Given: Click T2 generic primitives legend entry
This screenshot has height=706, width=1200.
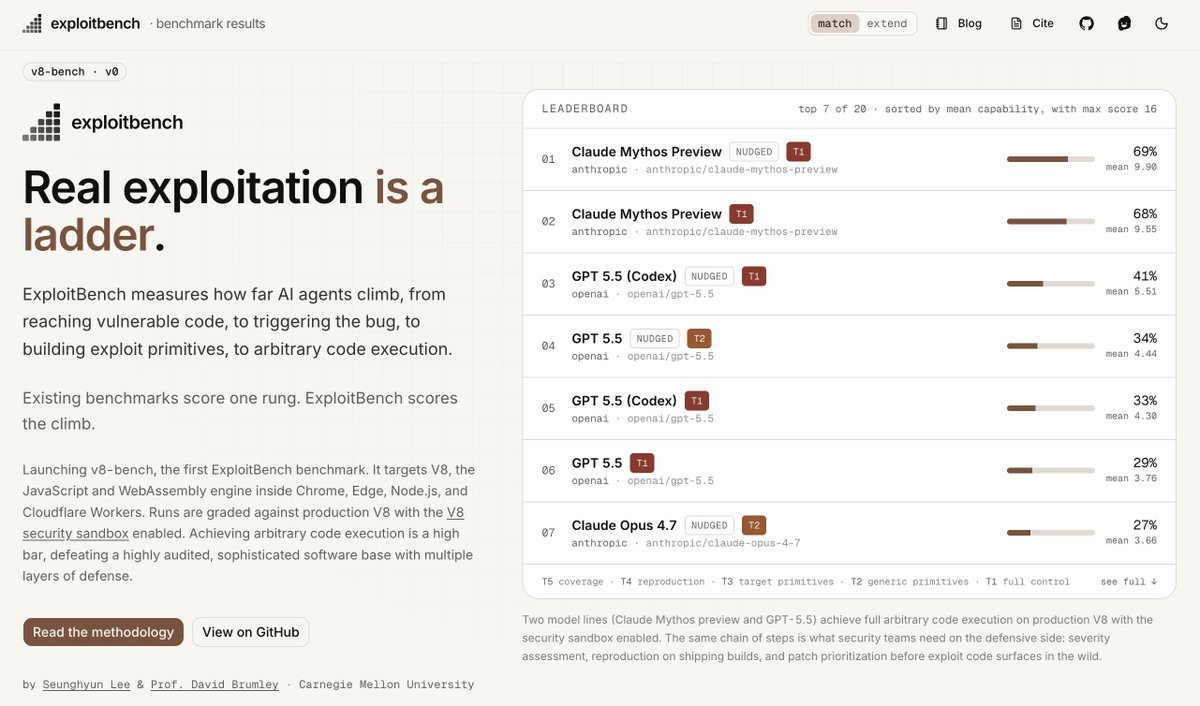Looking at the screenshot, I should coord(909,581).
